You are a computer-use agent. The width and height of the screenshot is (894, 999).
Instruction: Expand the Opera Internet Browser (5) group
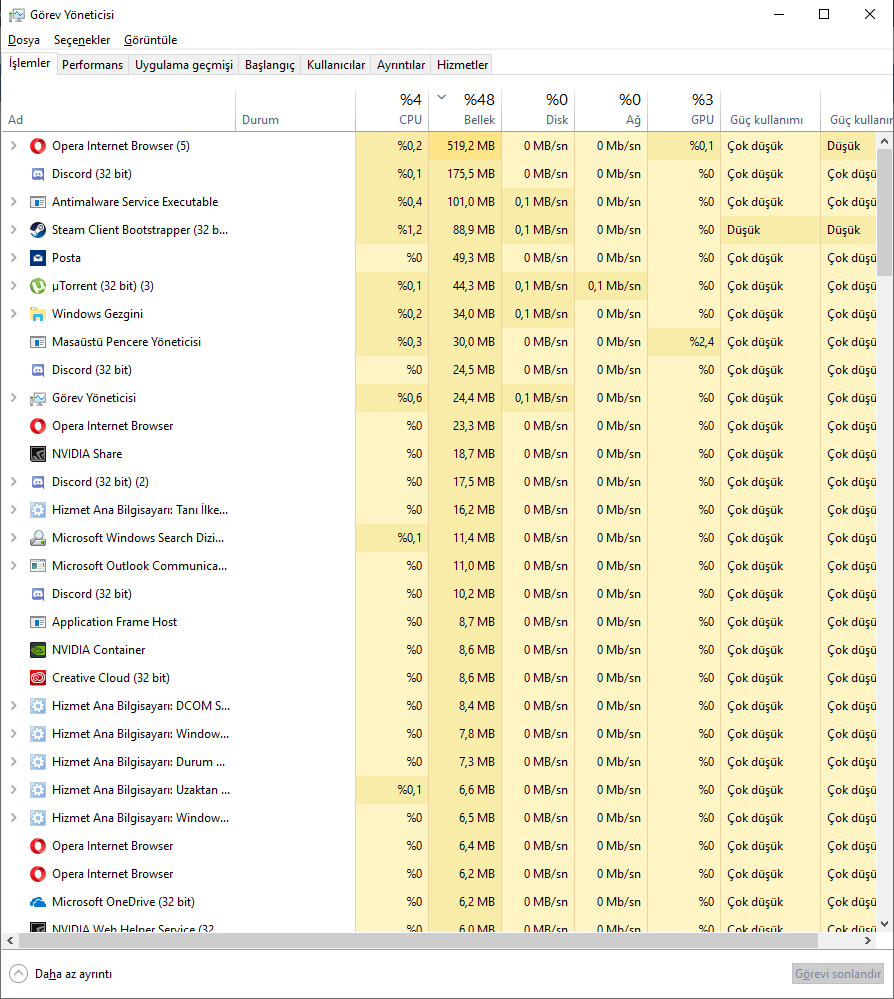tap(13, 146)
